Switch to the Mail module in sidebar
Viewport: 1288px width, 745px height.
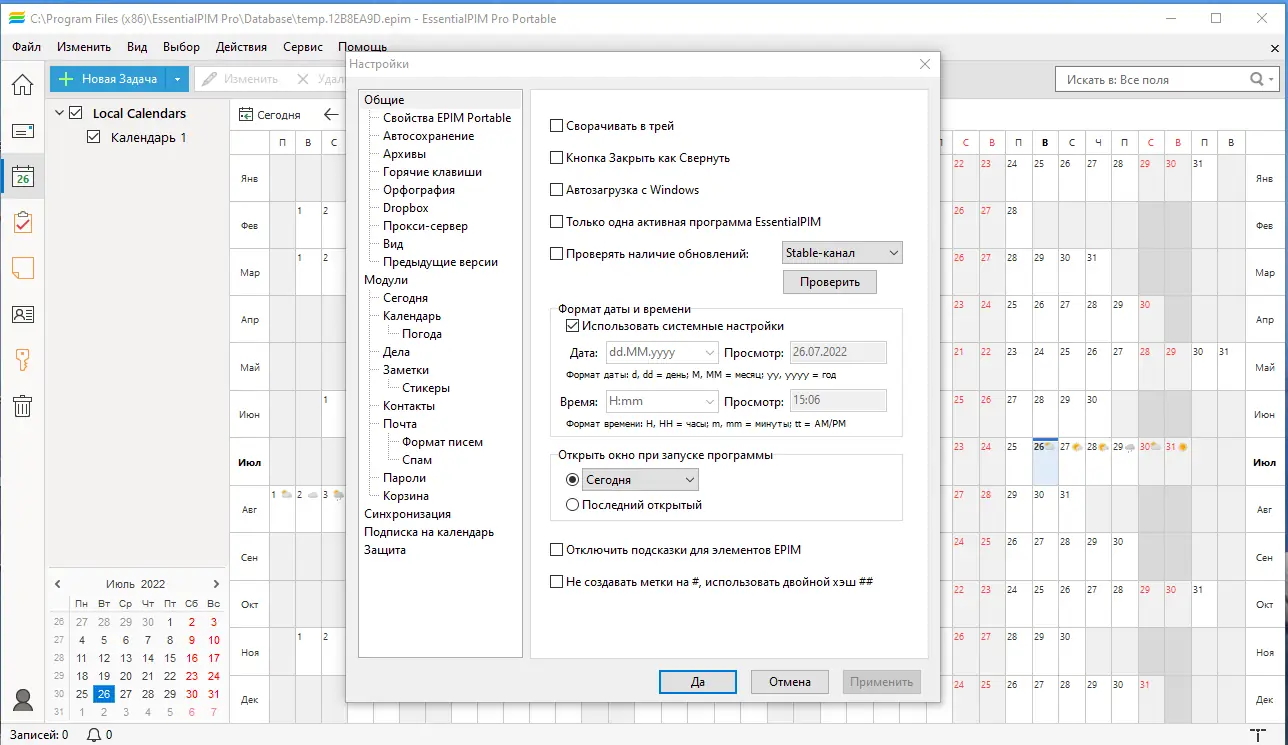tap(22, 131)
